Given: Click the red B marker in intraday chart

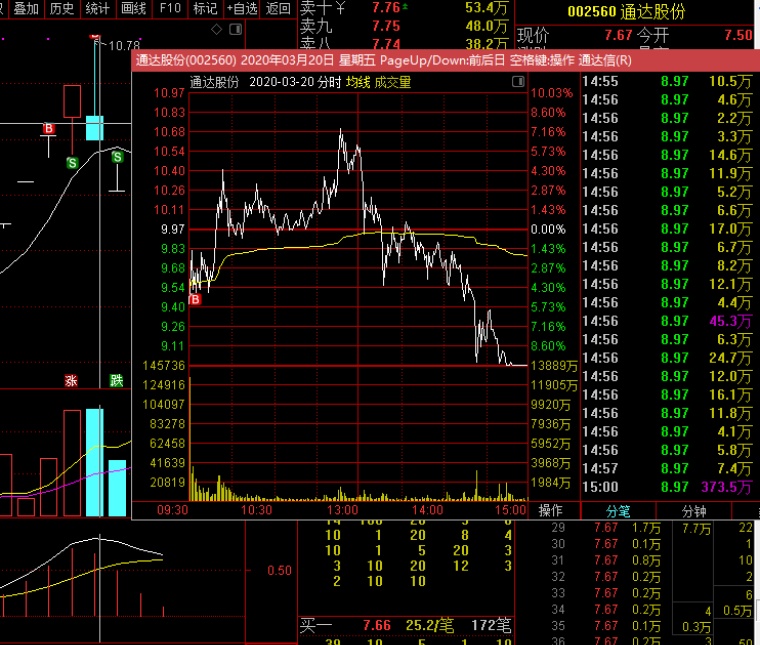Looking at the screenshot, I should click(195, 299).
